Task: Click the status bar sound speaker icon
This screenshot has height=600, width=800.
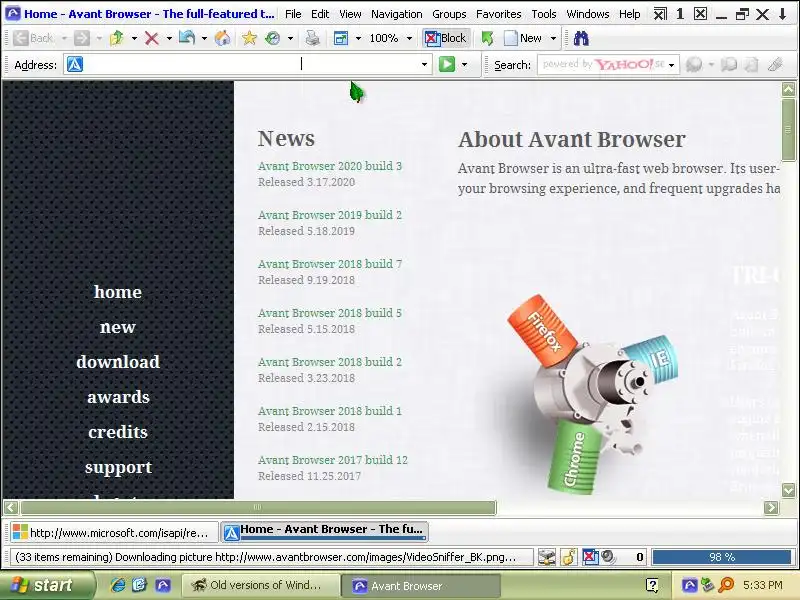Action: pyautogui.click(x=608, y=557)
